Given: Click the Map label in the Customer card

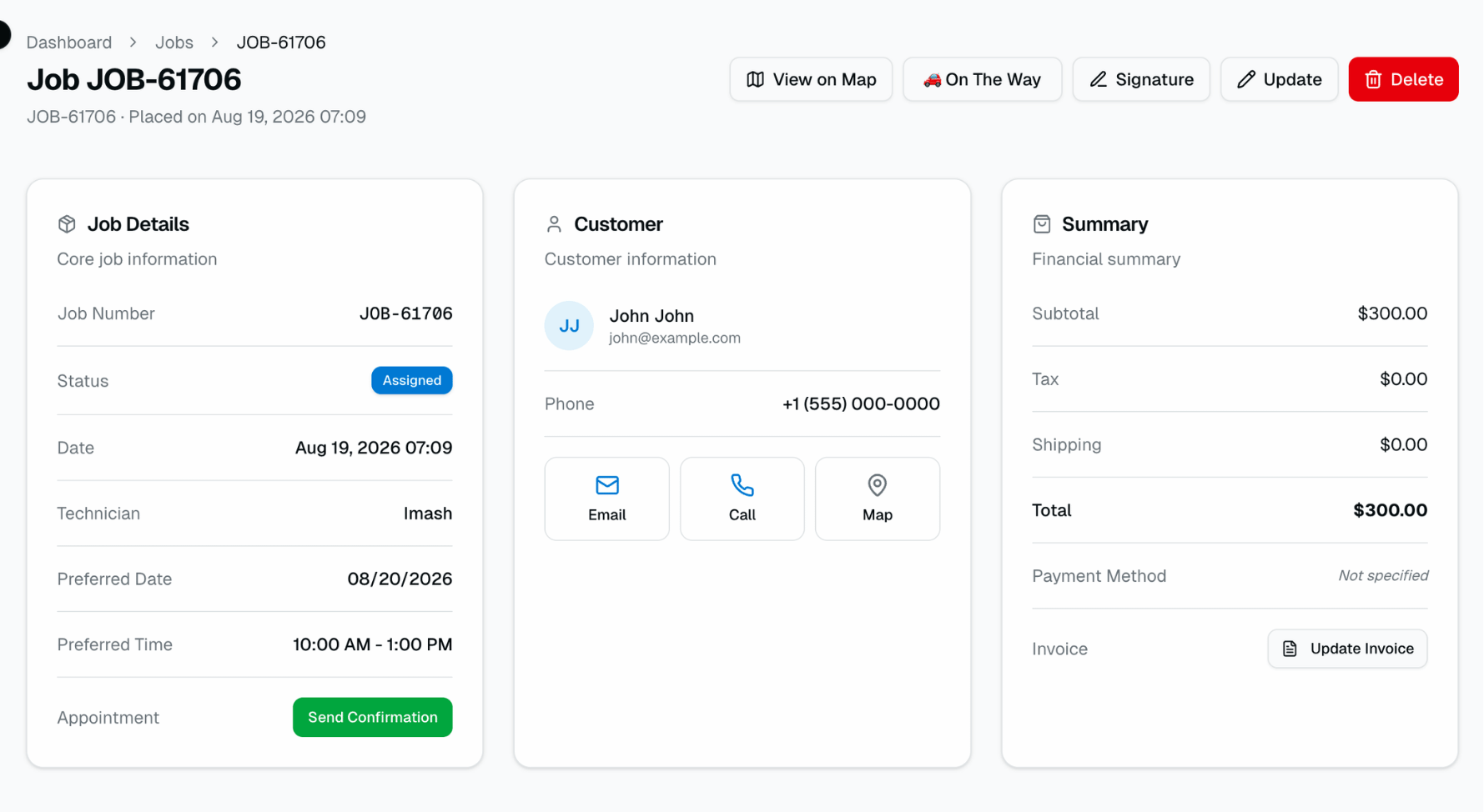Looking at the screenshot, I should [878, 515].
